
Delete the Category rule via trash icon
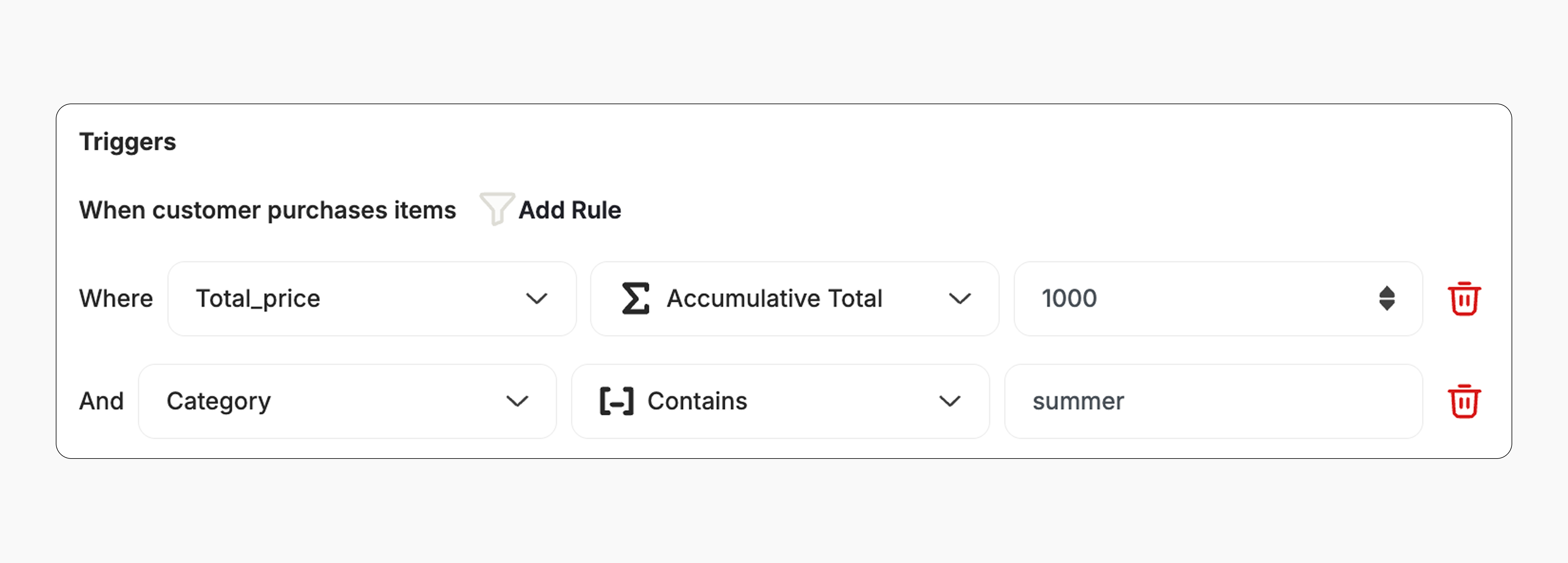click(x=1463, y=401)
